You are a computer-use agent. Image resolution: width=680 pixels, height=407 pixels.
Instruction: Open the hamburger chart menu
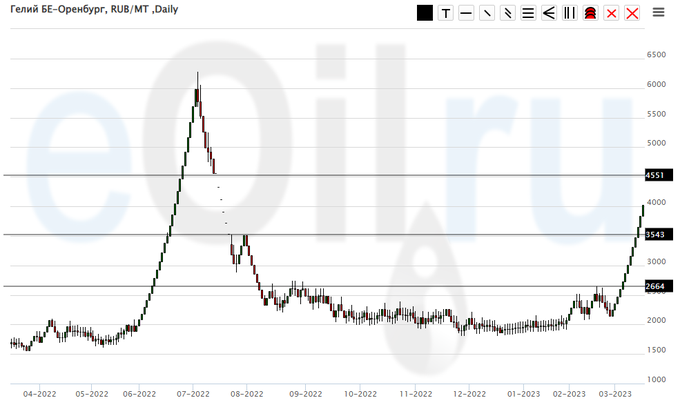tap(658, 12)
